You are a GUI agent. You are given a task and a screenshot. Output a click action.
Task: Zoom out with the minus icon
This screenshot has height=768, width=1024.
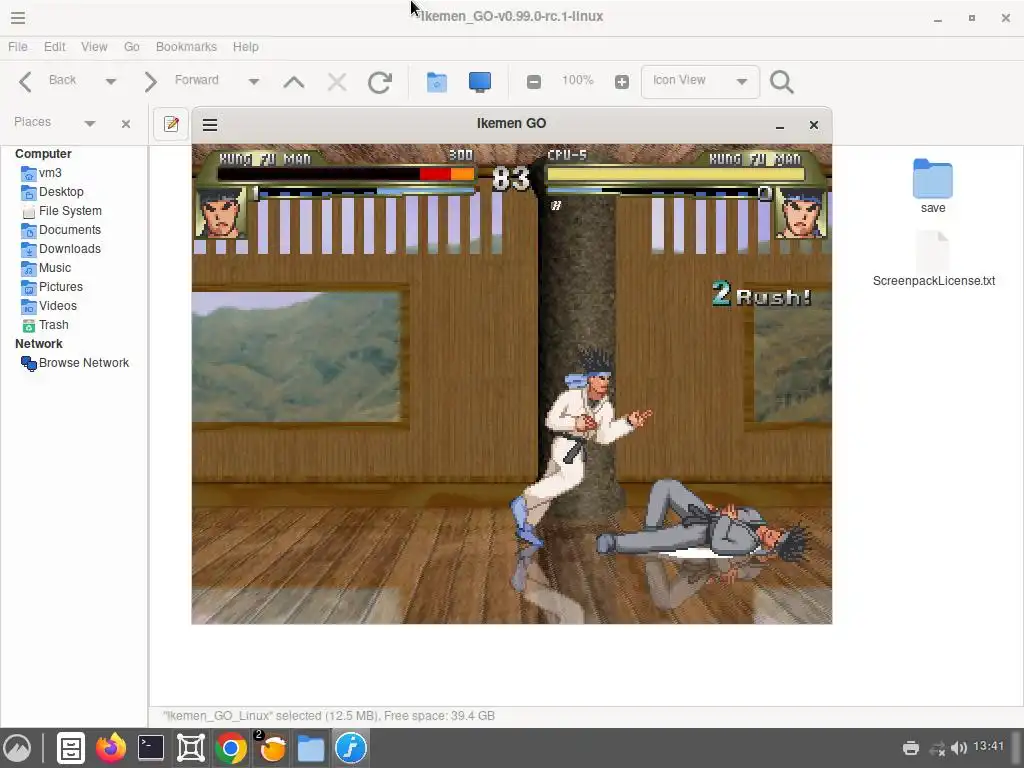pos(534,82)
